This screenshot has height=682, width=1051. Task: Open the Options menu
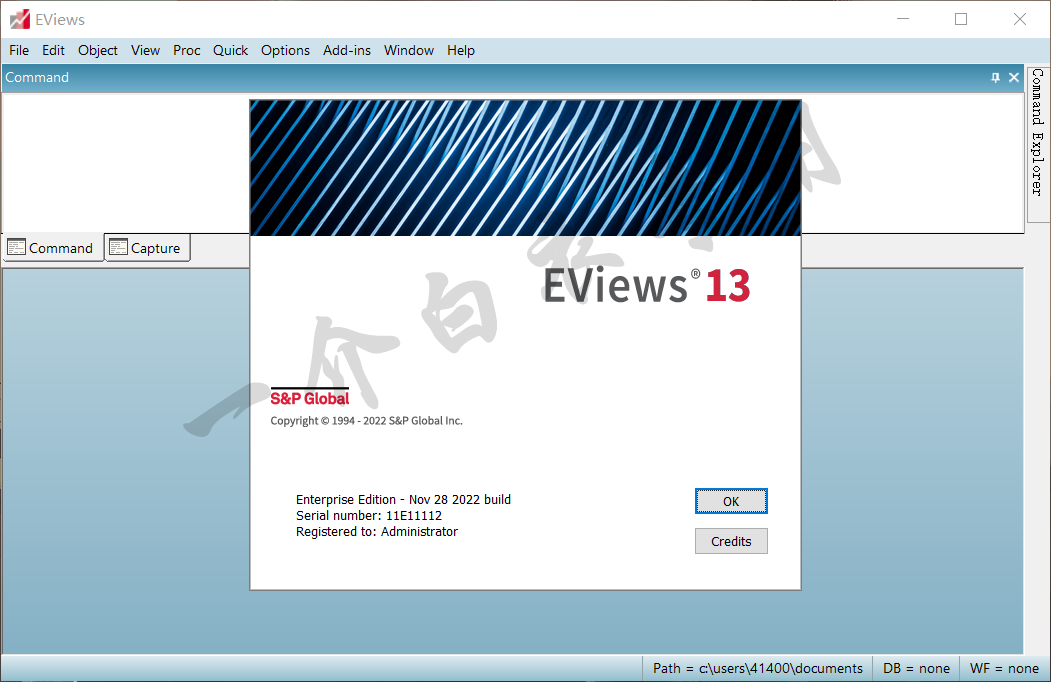286,50
